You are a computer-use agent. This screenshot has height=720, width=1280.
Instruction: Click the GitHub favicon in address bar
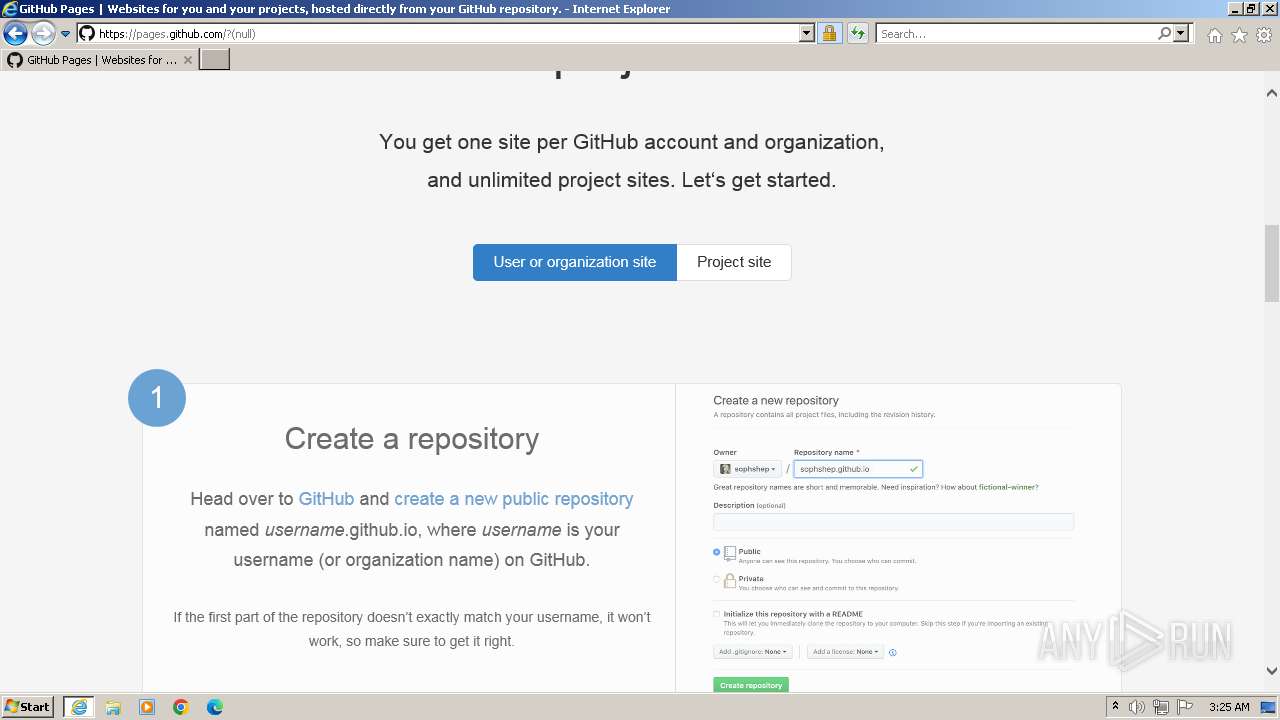point(87,34)
